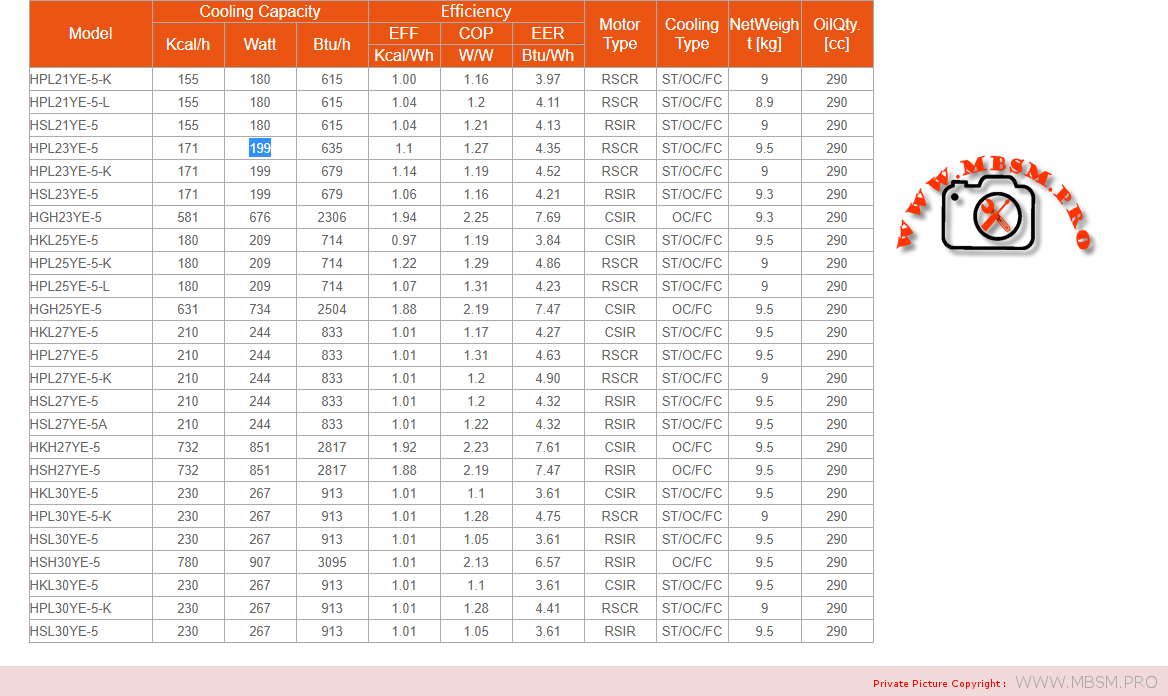
Task: Select the HSH30YE-5 model name
Action: click(66, 562)
